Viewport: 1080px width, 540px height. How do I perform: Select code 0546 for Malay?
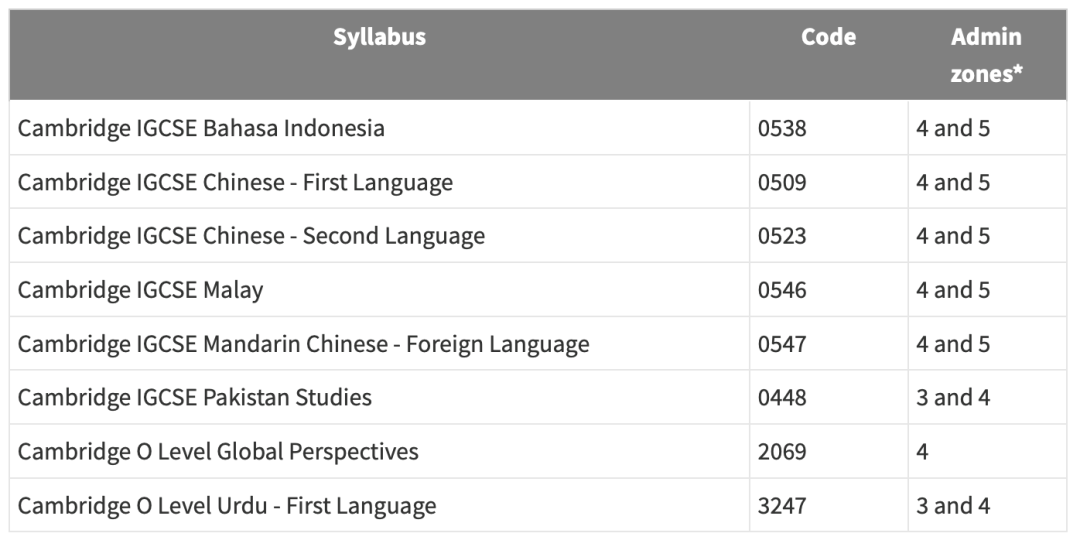[x=782, y=291]
